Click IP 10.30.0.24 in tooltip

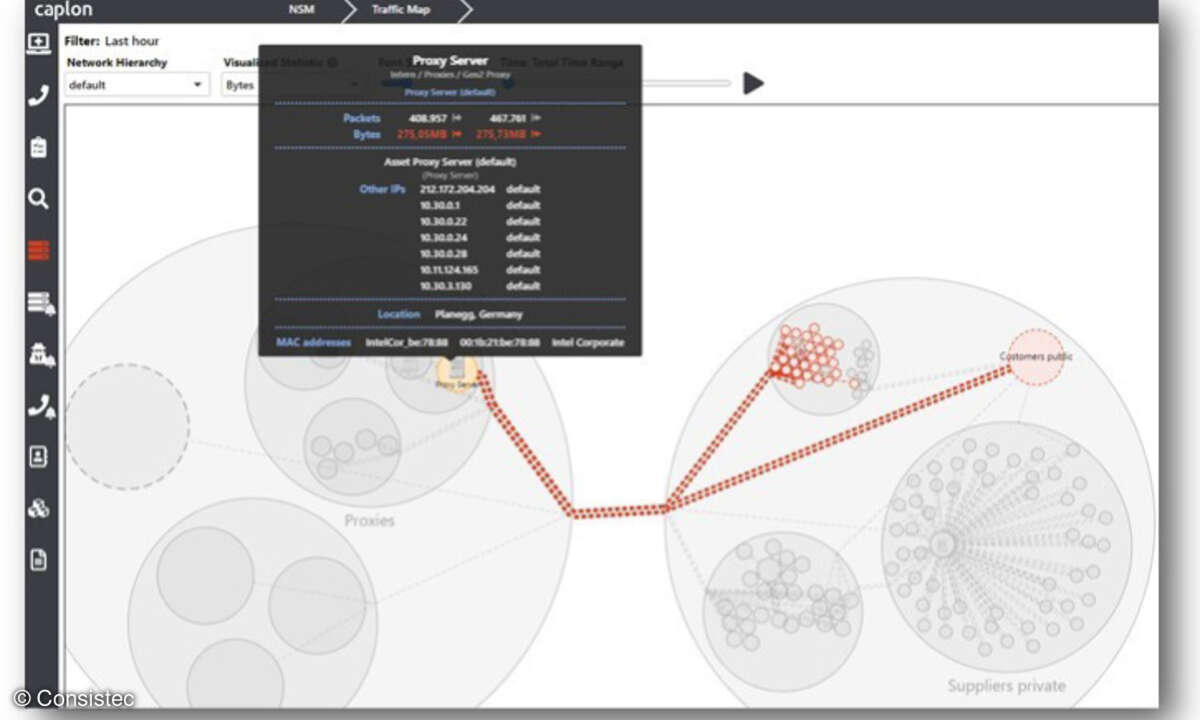coord(443,238)
